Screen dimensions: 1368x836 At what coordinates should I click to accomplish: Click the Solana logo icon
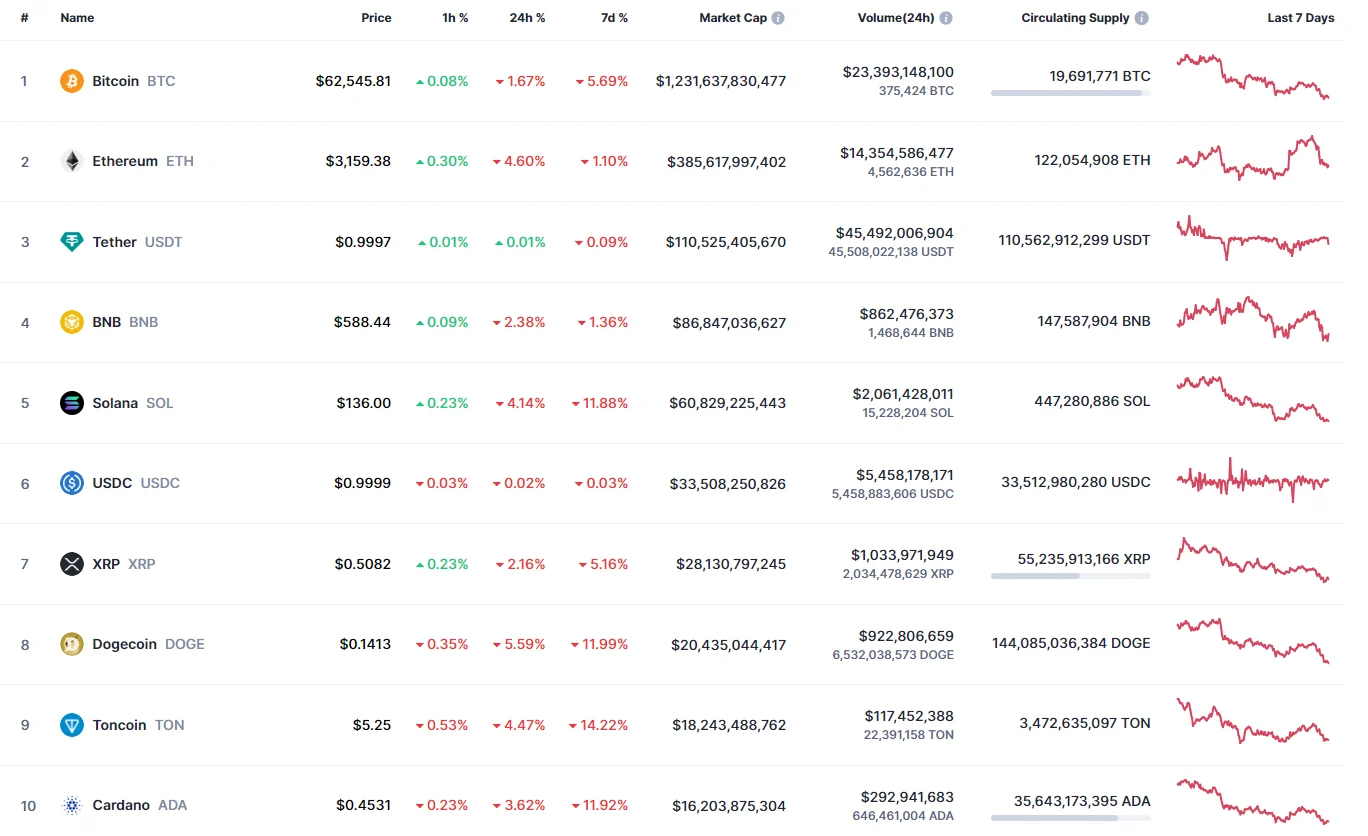click(x=72, y=403)
